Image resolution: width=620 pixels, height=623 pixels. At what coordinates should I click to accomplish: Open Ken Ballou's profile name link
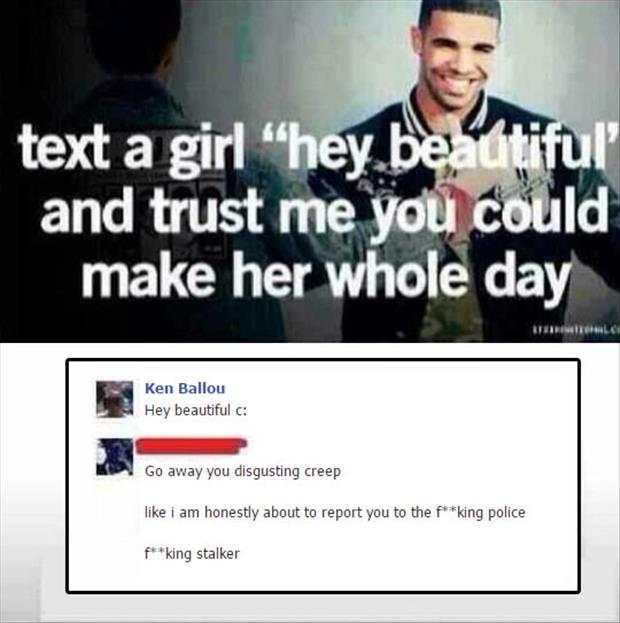[x=185, y=388]
